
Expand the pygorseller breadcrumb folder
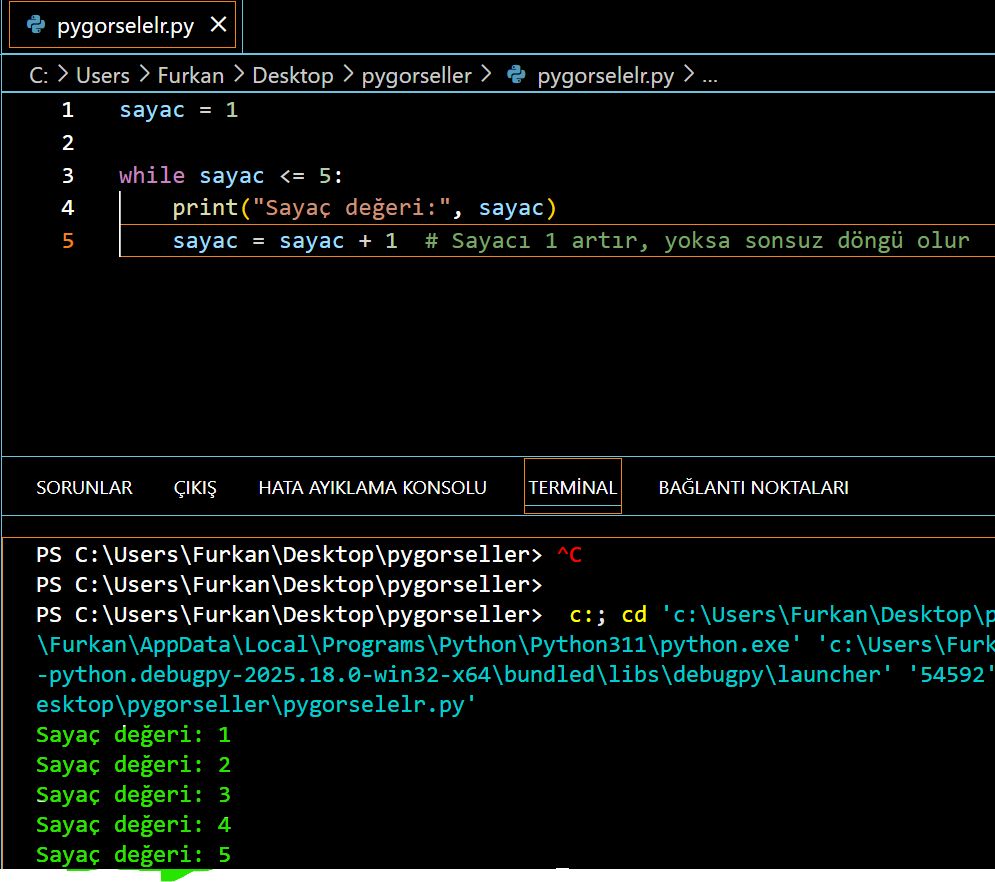click(x=416, y=75)
